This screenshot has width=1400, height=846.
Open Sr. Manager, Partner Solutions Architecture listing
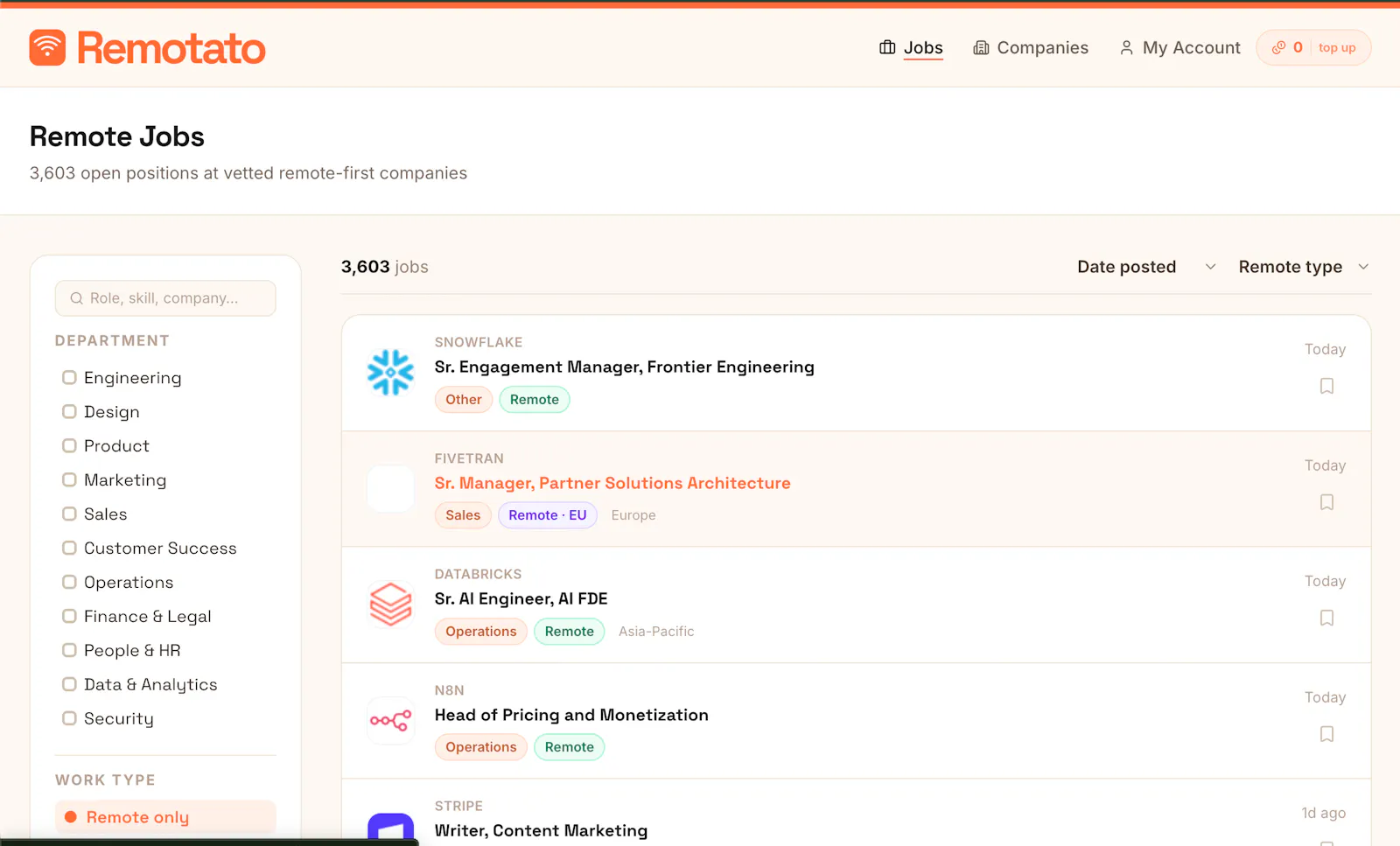(x=612, y=483)
